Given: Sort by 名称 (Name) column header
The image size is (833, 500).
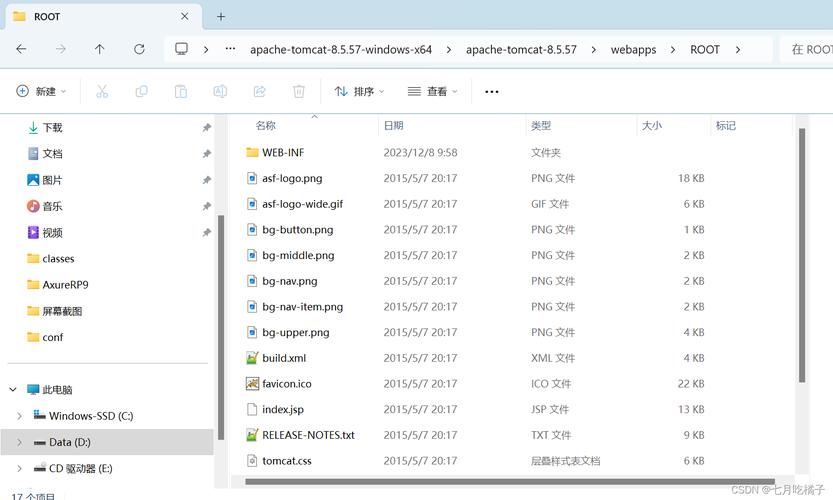Looking at the screenshot, I should pyautogui.click(x=266, y=125).
